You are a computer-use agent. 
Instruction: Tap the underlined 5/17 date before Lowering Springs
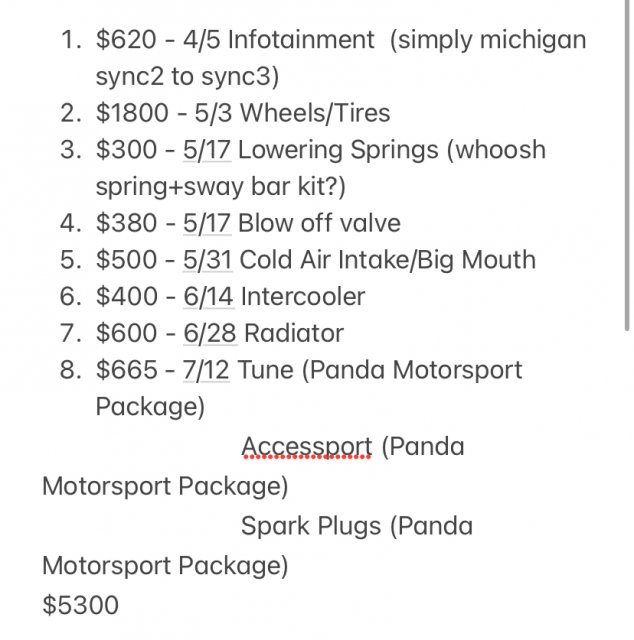click(x=207, y=149)
